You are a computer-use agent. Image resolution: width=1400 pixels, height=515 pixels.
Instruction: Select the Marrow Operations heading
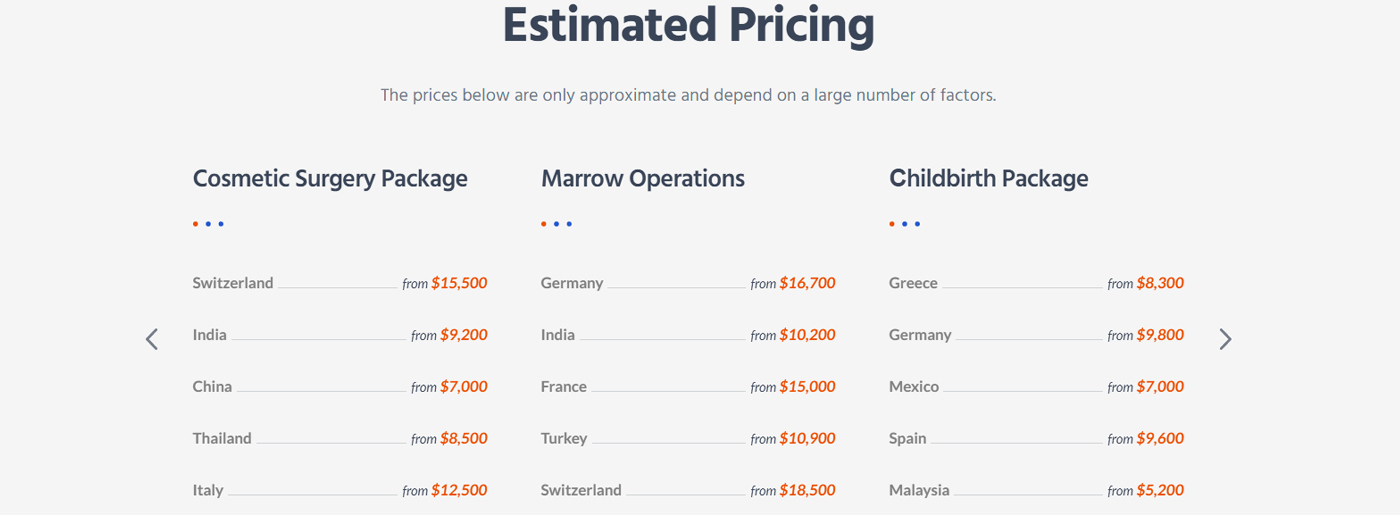tap(643, 179)
